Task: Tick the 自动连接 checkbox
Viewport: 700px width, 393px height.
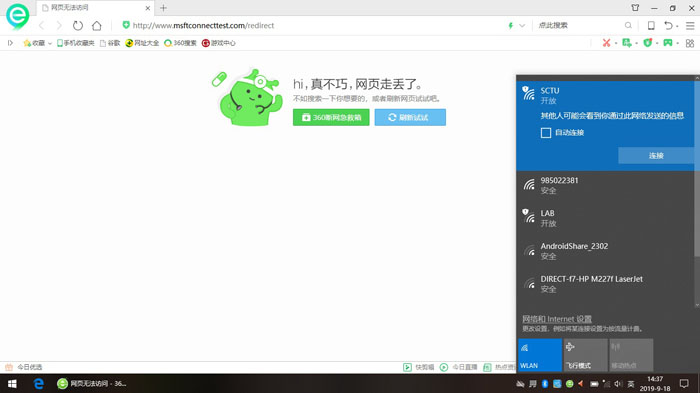Action: pos(546,133)
